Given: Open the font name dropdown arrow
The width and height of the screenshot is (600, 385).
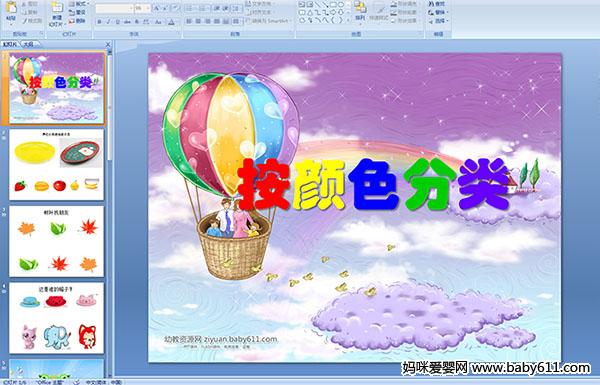Looking at the screenshot, I should [131, 8].
